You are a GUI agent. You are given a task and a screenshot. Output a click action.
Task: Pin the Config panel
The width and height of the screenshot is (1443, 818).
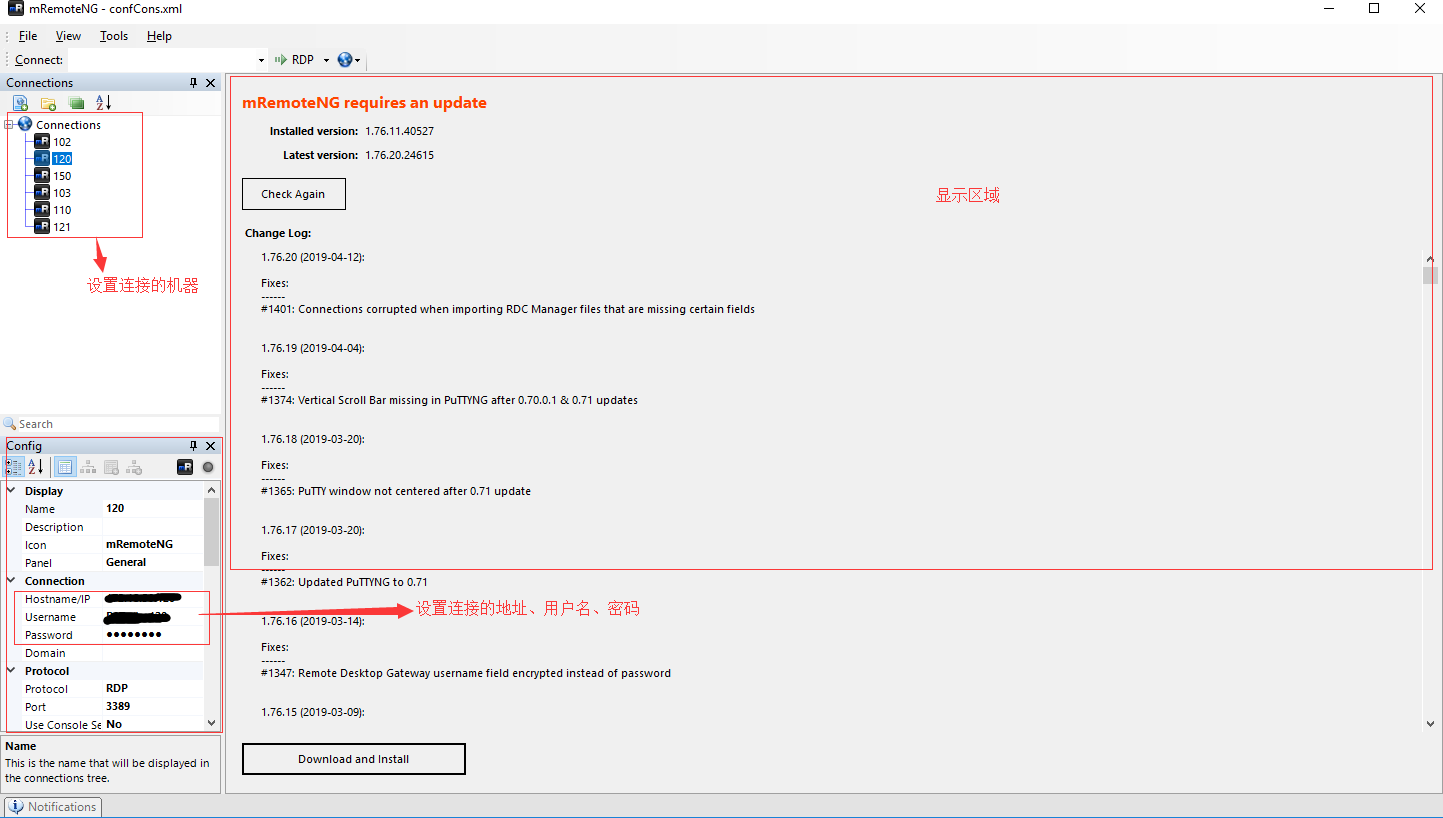pyautogui.click(x=194, y=446)
